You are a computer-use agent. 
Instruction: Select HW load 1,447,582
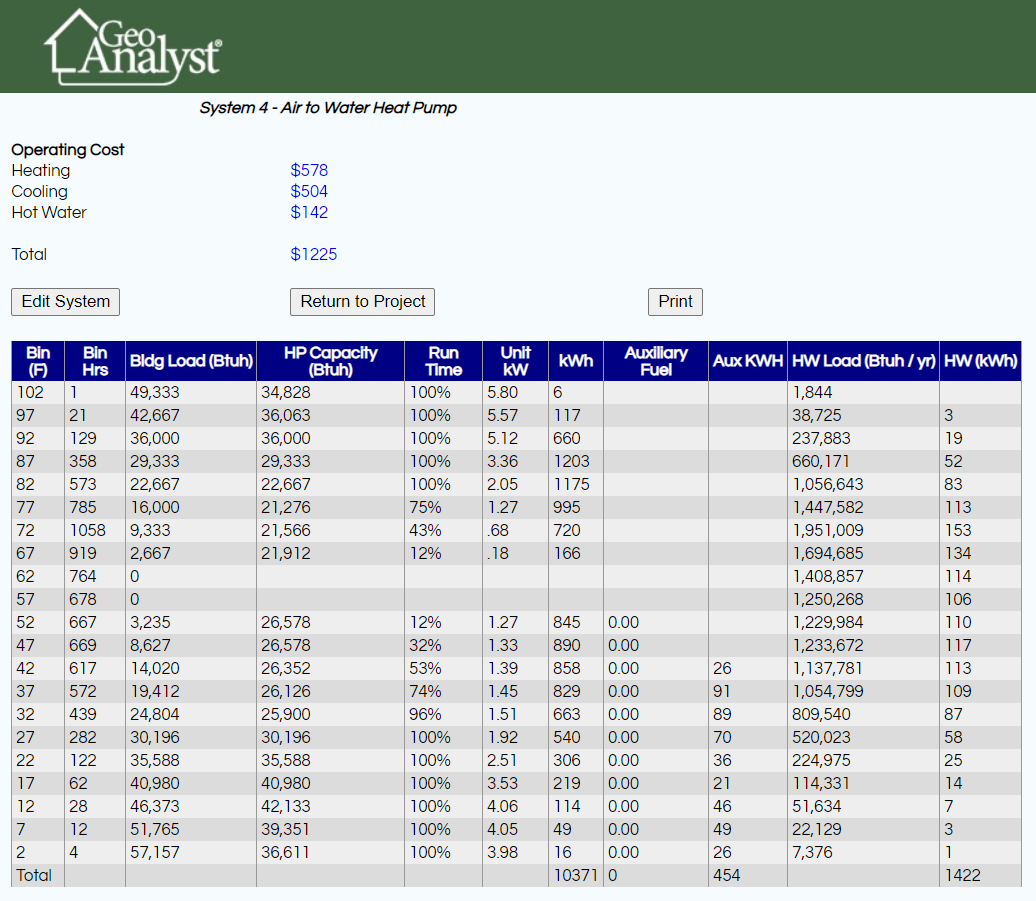coord(828,507)
